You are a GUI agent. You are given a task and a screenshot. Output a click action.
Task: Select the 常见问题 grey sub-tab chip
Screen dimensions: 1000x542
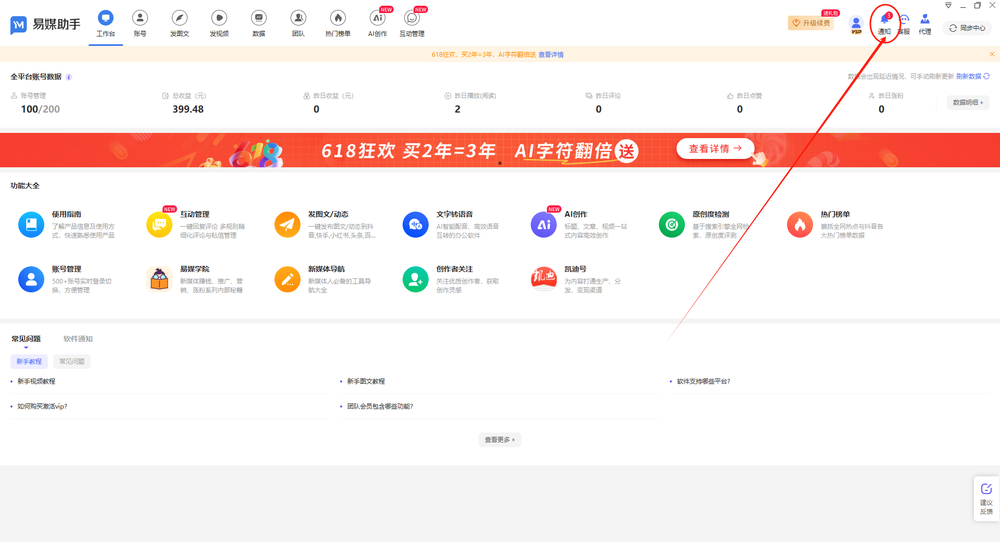(x=71, y=362)
